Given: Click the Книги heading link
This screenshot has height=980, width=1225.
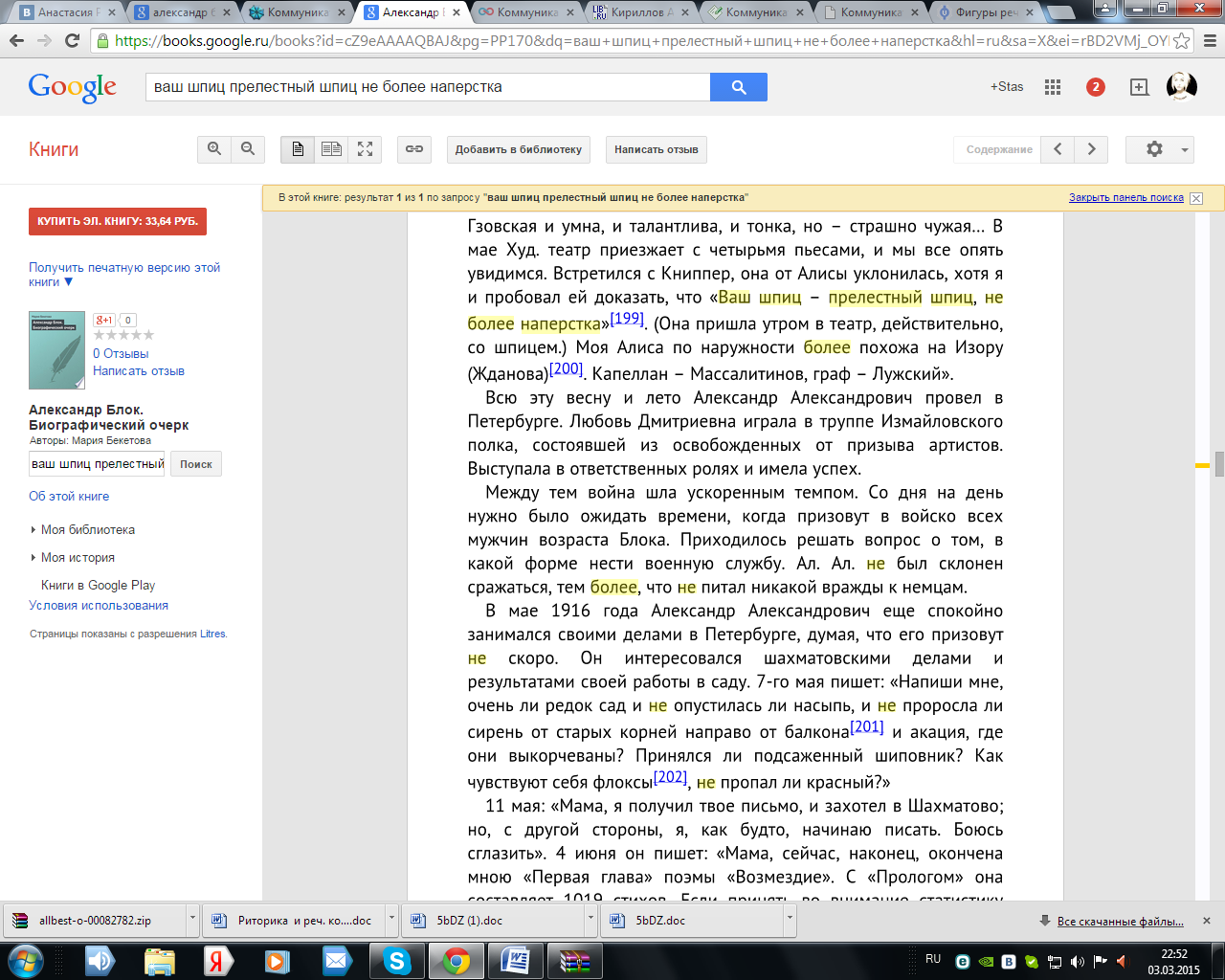Looking at the screenshot, I should (x=54, y=149).
